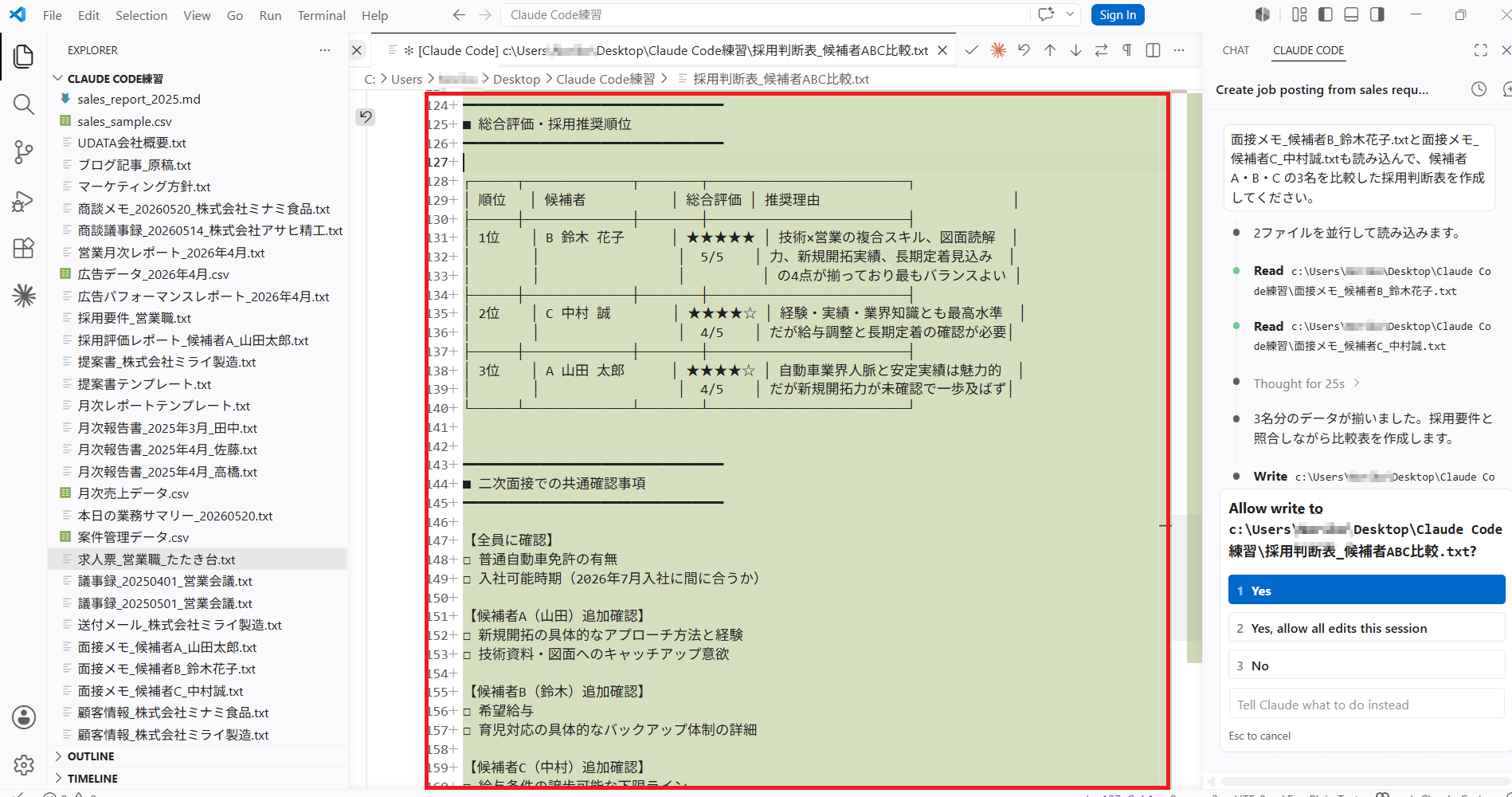The height and width of the screenshot is (797, 1512).
Task: Expand the OUTLINE section
Action: click(x=90, y=756)
